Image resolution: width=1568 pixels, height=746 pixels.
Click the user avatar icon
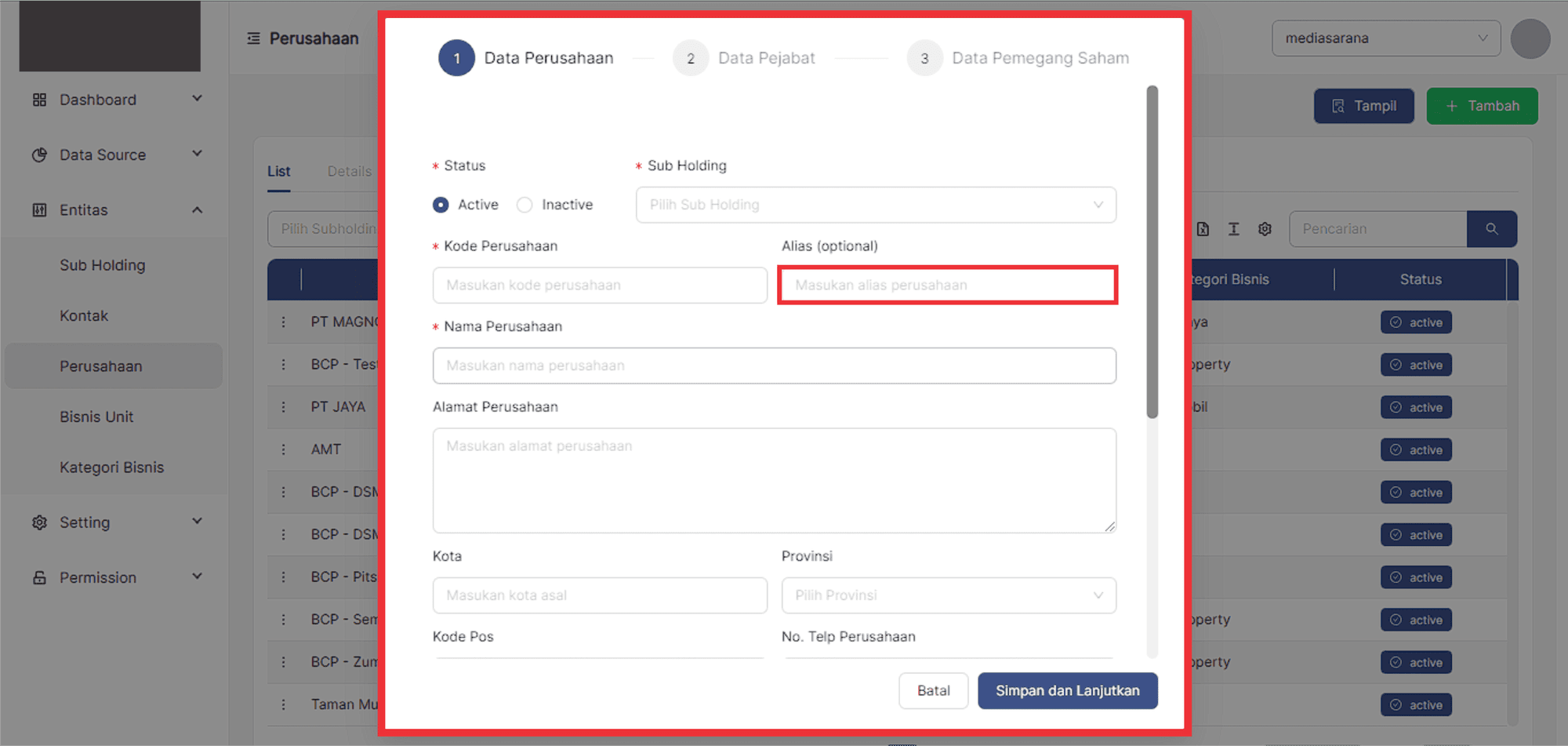pos(1530,39)
